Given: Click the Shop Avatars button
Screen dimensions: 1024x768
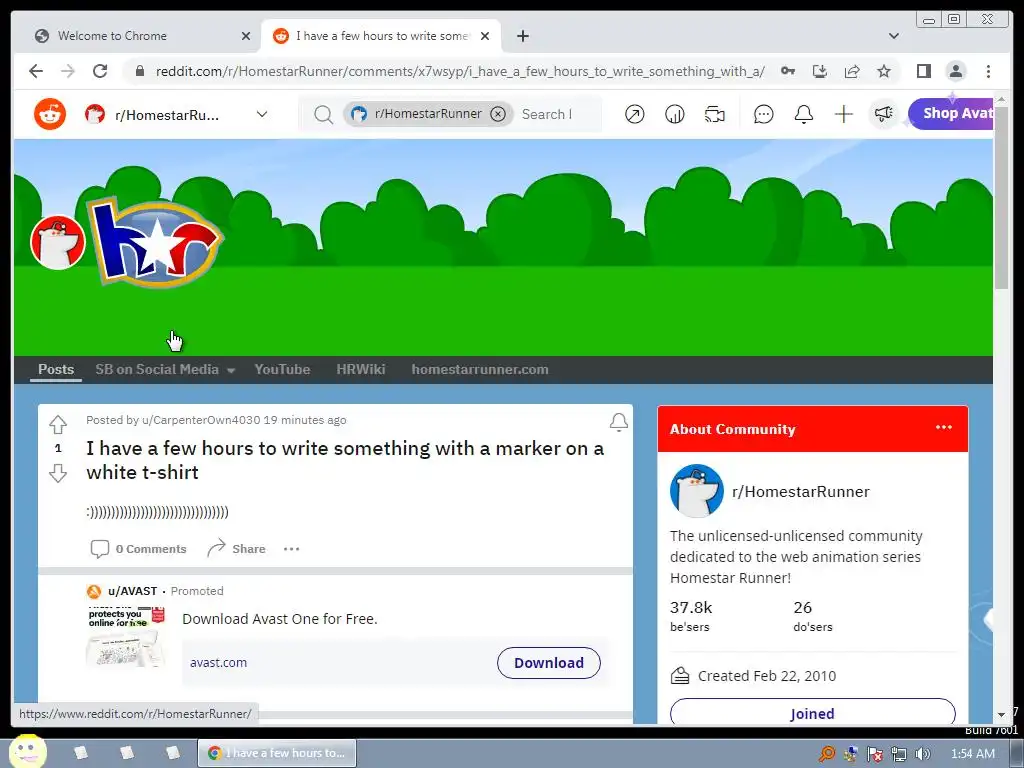Looking at the screenshot, I should click(952, 114).
